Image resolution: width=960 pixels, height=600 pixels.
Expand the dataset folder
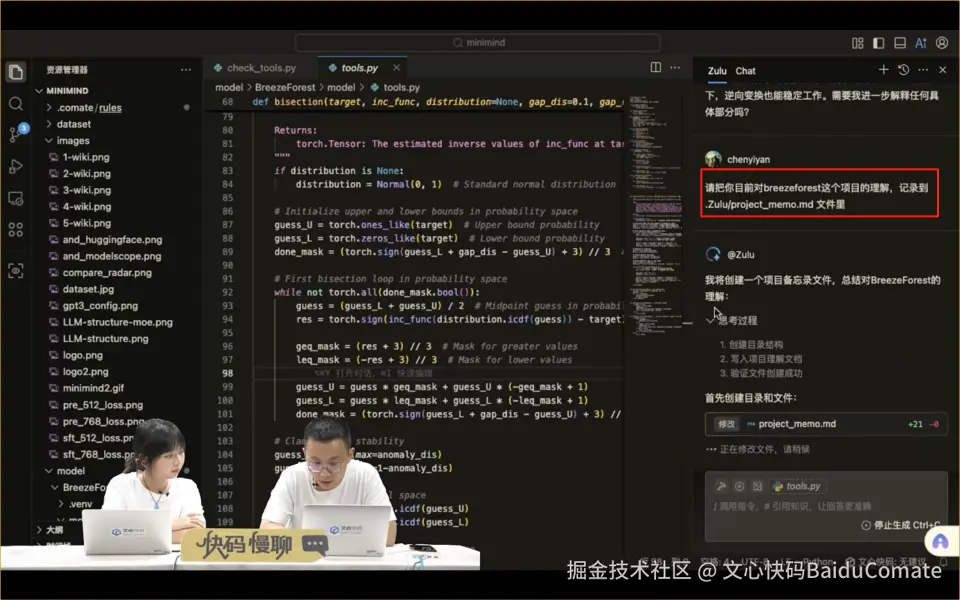[x=73, y=124]
